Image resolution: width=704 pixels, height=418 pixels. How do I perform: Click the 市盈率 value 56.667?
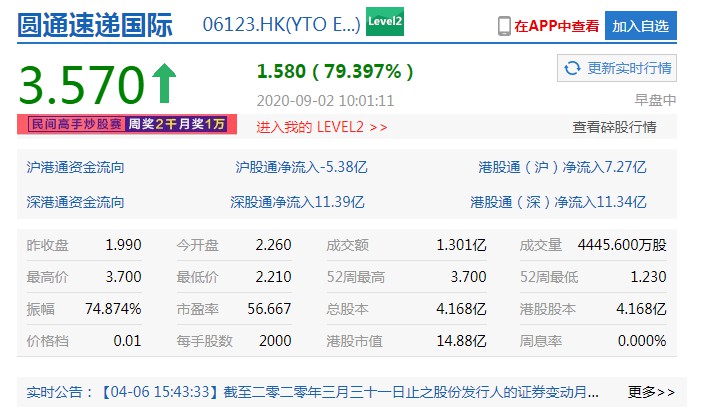pyautogui.click(x=269, y=309)
